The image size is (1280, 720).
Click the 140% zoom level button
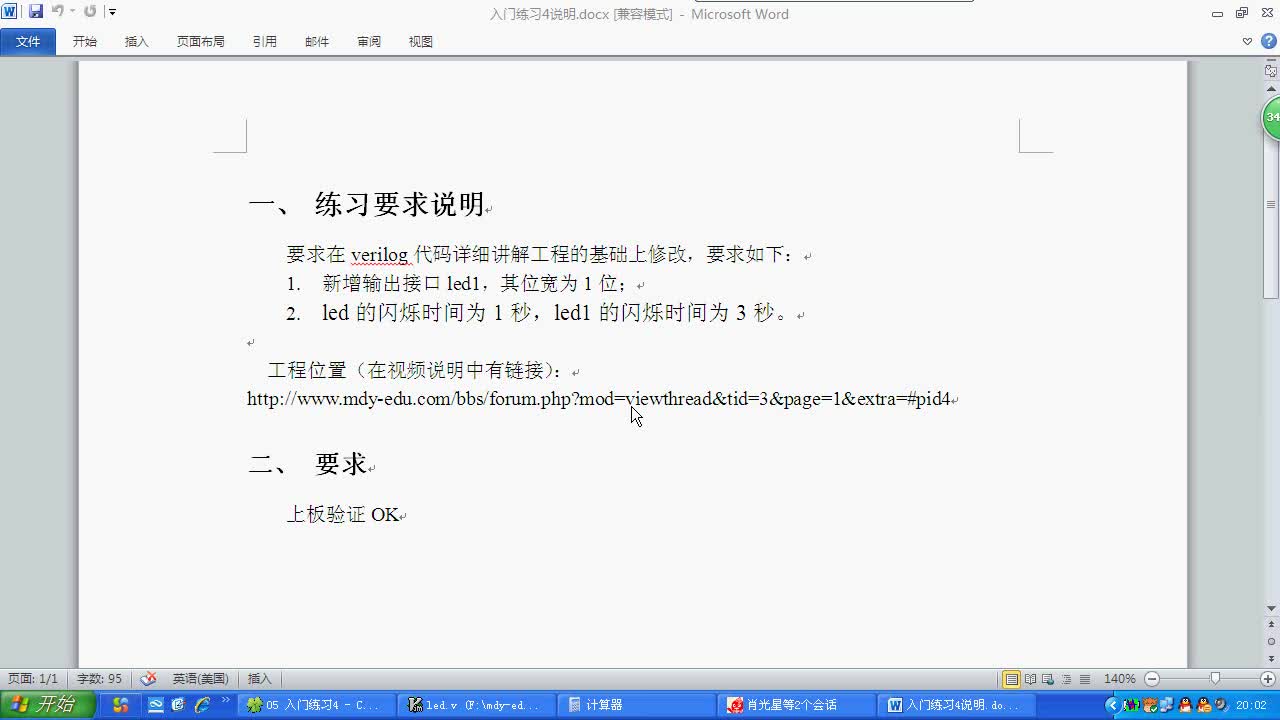click(x=1119, y=679)
